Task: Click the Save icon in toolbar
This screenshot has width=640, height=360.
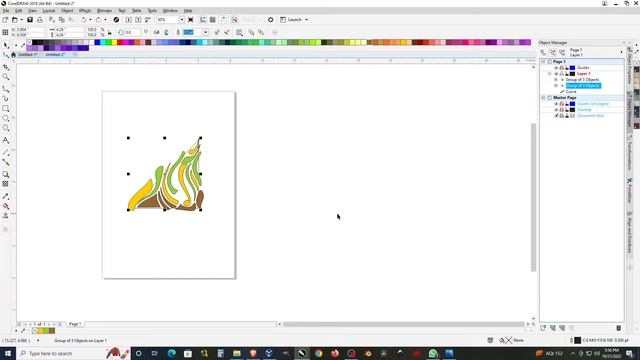Action: pos(30,20)
